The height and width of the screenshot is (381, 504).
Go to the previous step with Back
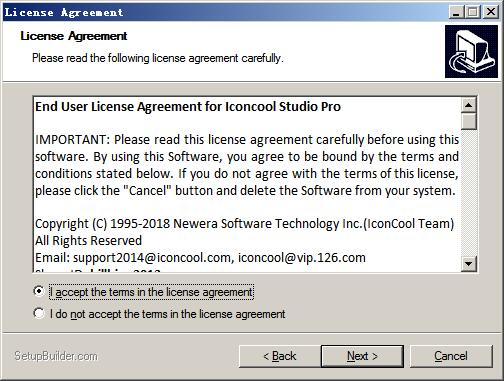pos(280,356)
